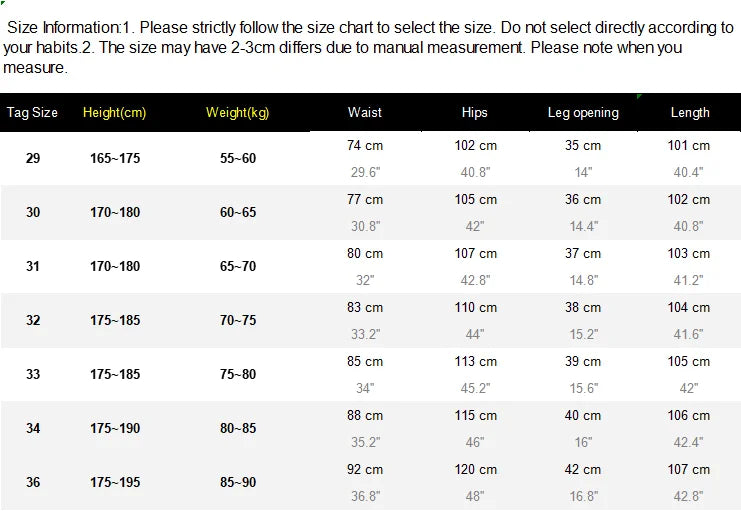Screen dimensions: 741x511
Task: Click the 107 cm length value
Action: (x=689, y=470)
